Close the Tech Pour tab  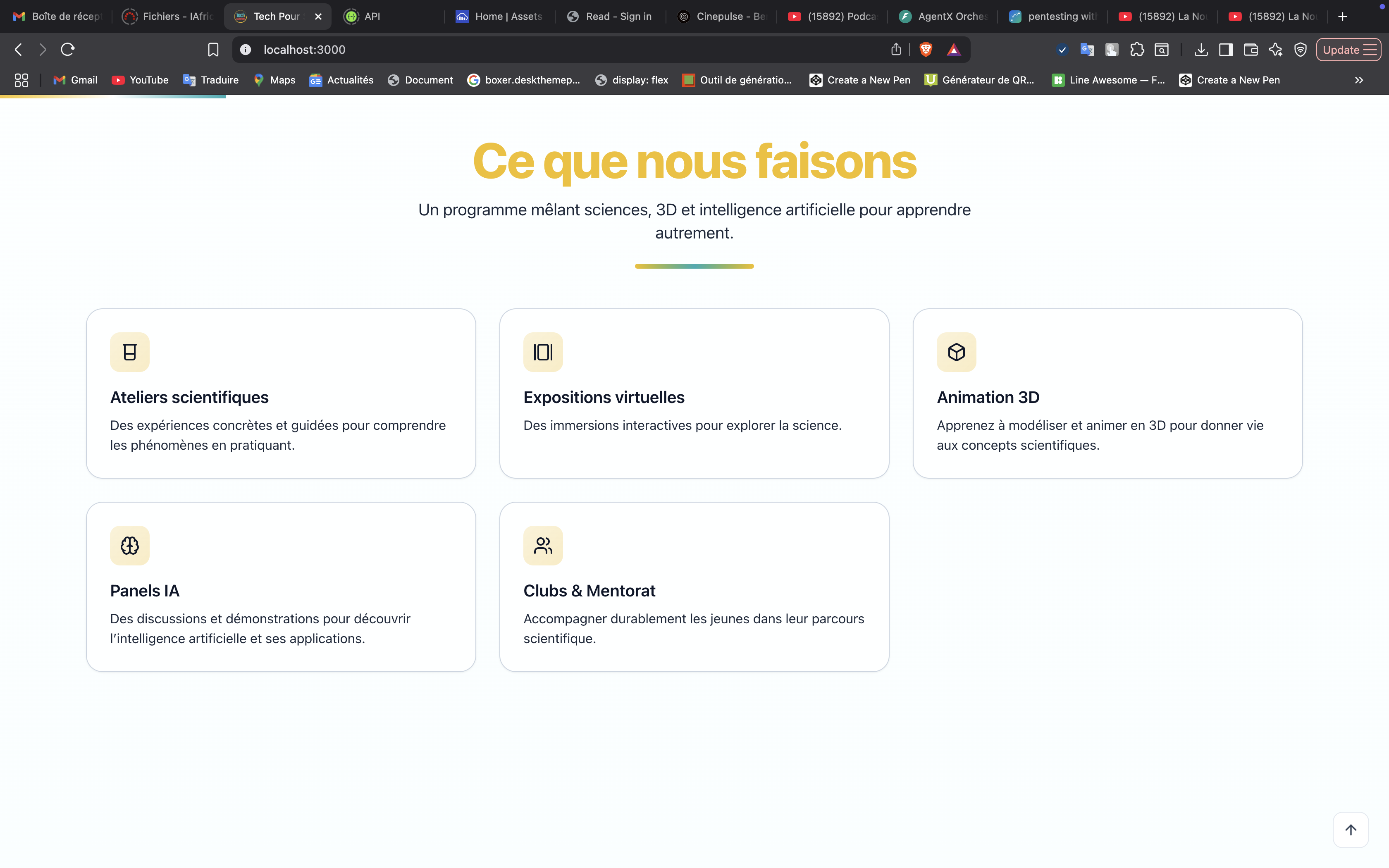[x=318, y=16]
